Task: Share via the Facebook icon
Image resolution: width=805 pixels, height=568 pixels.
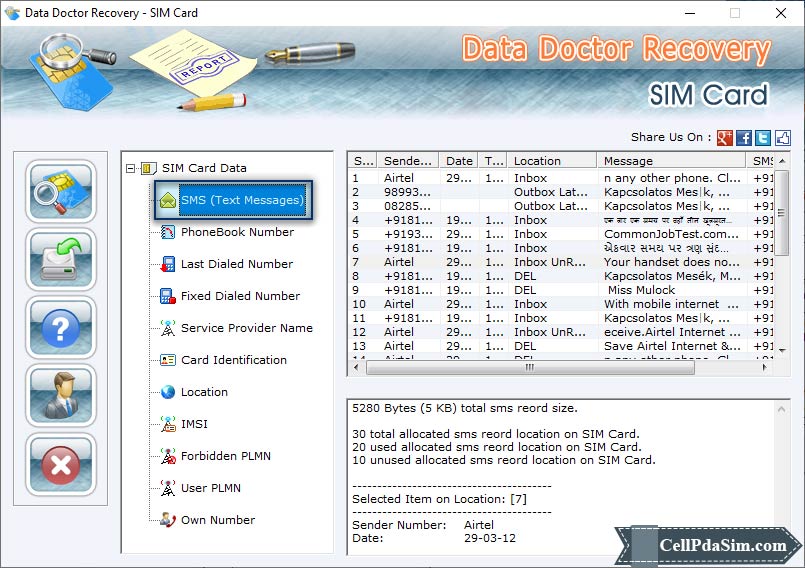Action: point(744,138)
